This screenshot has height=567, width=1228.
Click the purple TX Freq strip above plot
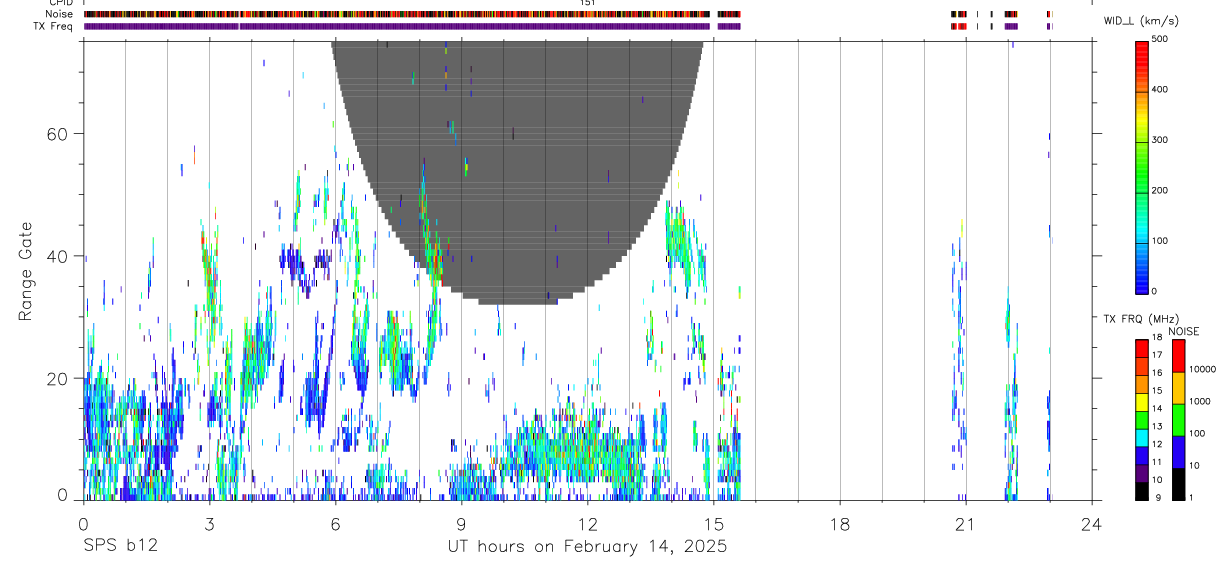tap(412, 26)
